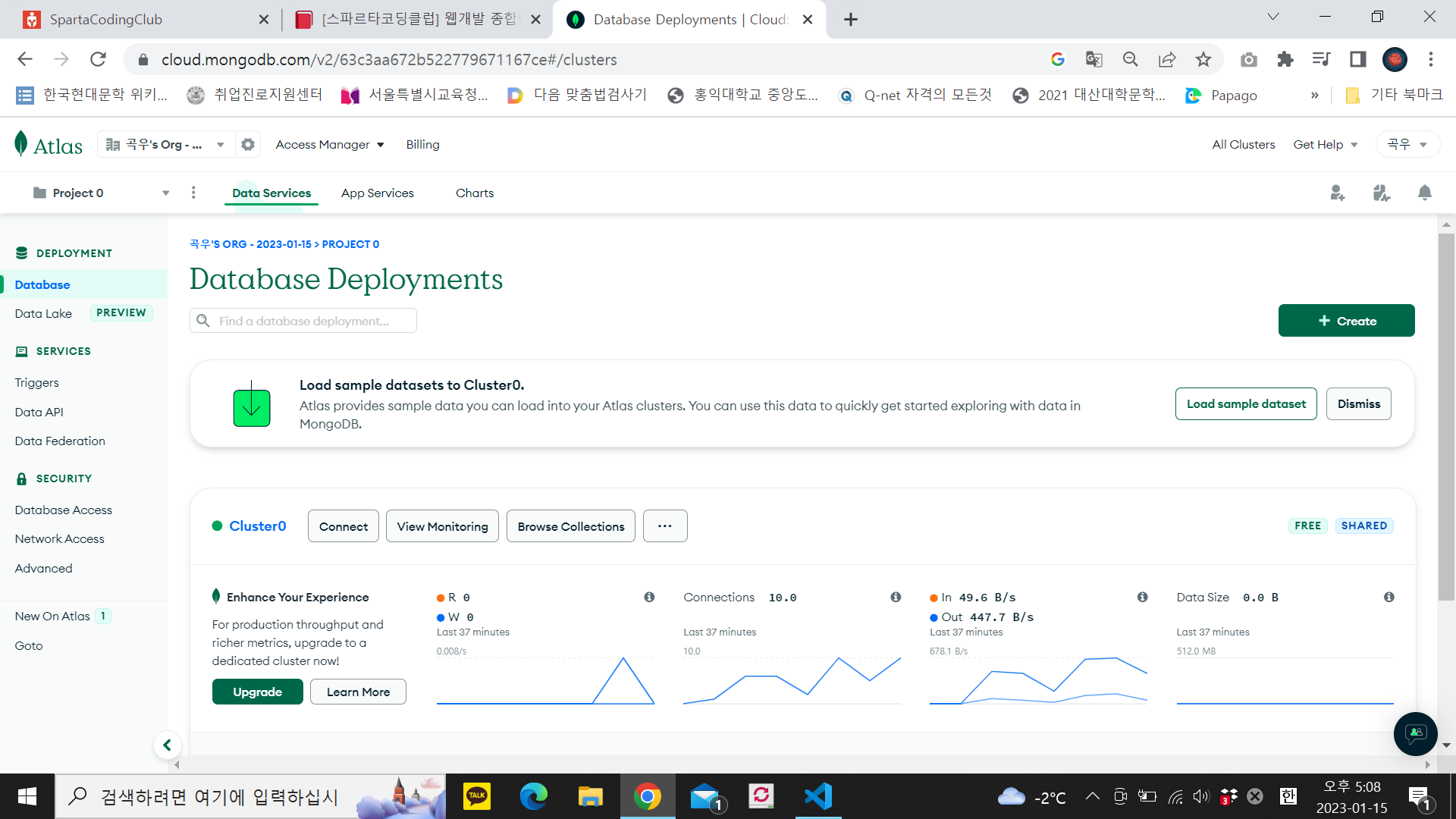Image resolution: width=1456 pixels, height=819 pixels.
Task: Open project options three-dot menu
Action: click(193, 193)
